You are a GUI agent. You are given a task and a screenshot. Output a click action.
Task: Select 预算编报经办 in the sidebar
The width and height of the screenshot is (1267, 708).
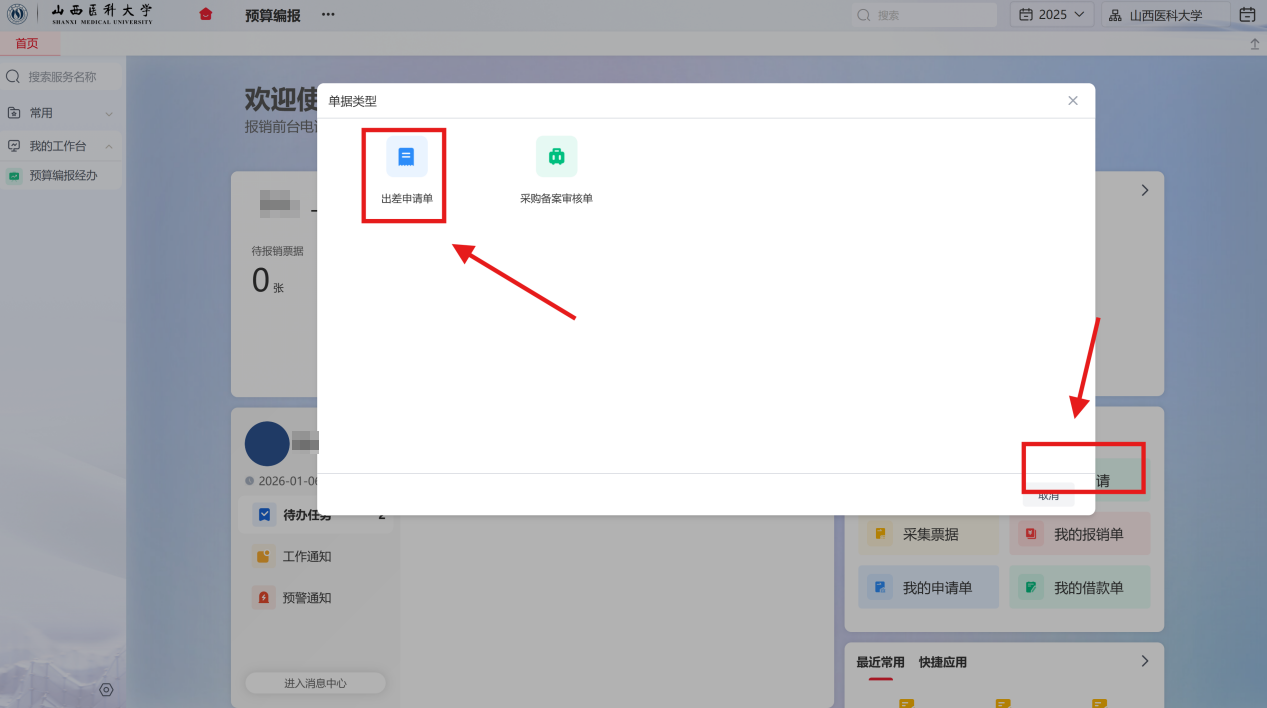[63, 175]
